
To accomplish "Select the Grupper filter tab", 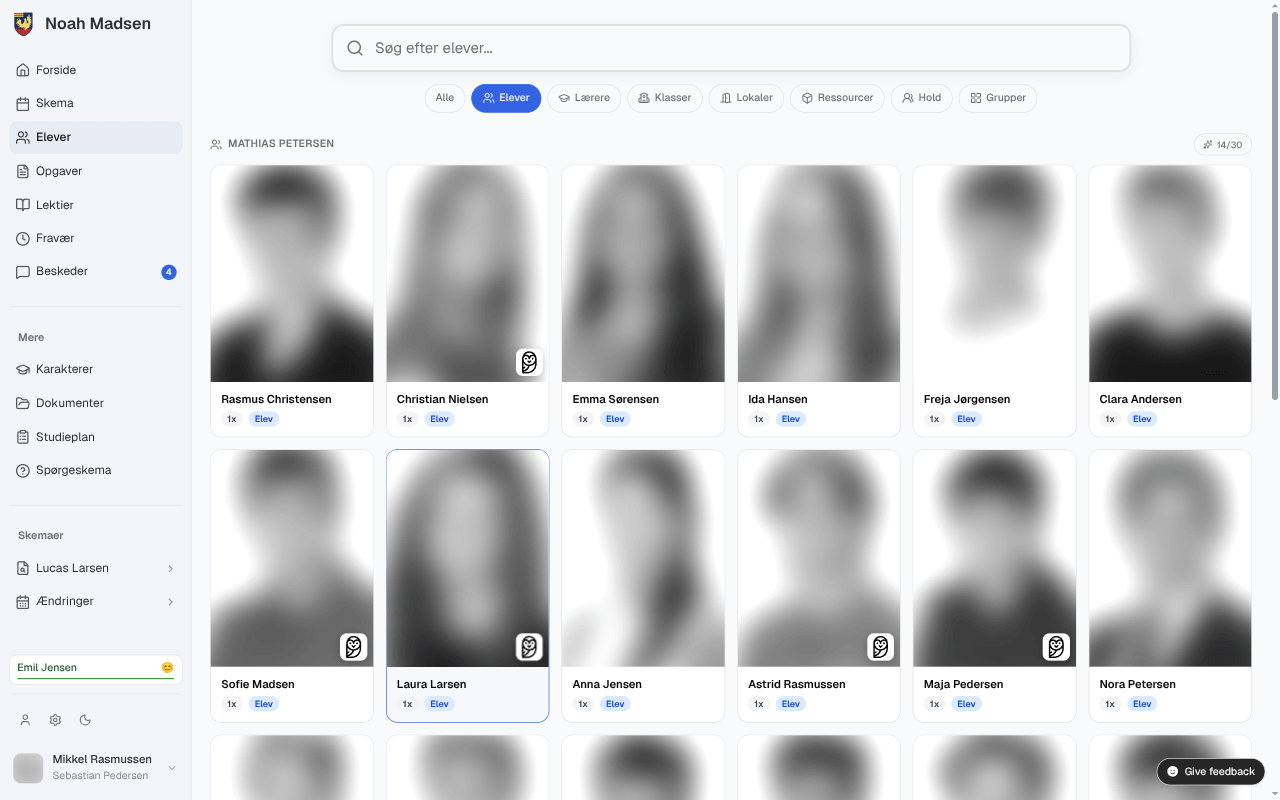I will 998,98.
